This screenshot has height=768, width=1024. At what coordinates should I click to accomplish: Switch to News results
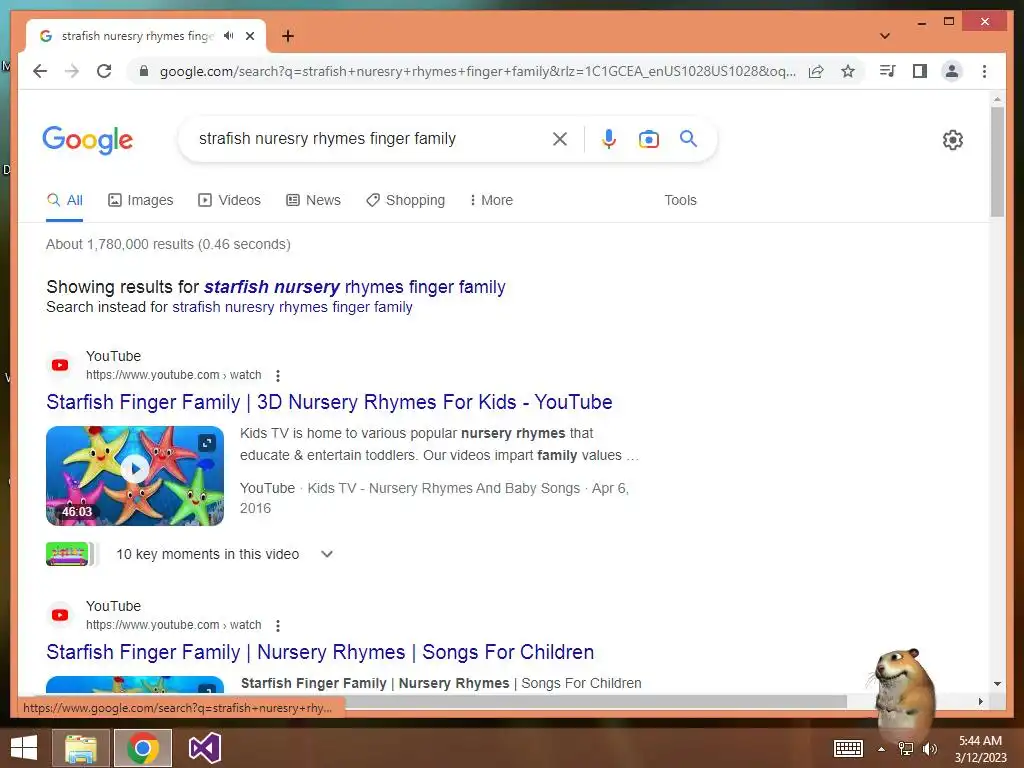coord(313,200)
